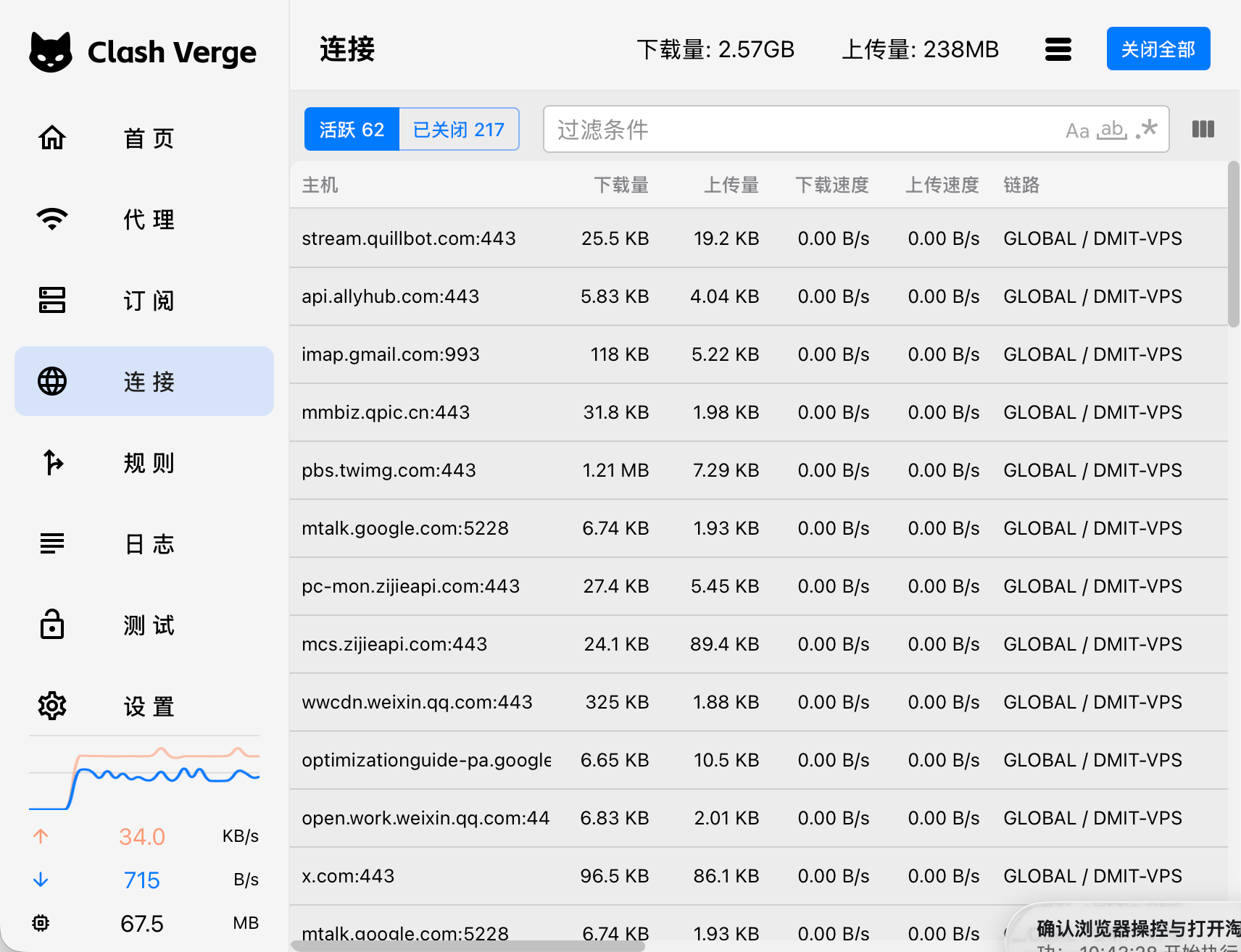1241x952 pixels.
Task: Click the Proxy wifi icon
Action: 52,218
